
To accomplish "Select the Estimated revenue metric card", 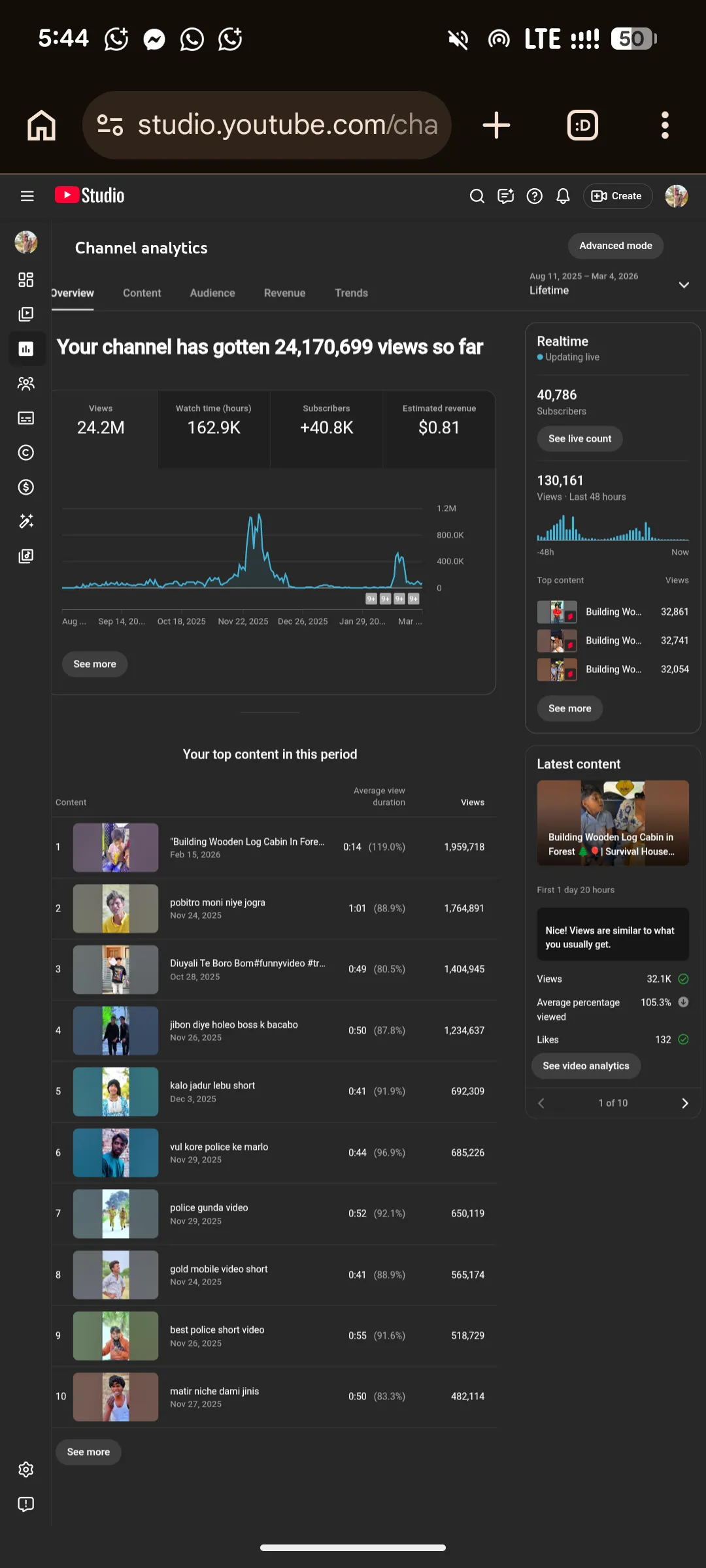I will tap(439, 429).
